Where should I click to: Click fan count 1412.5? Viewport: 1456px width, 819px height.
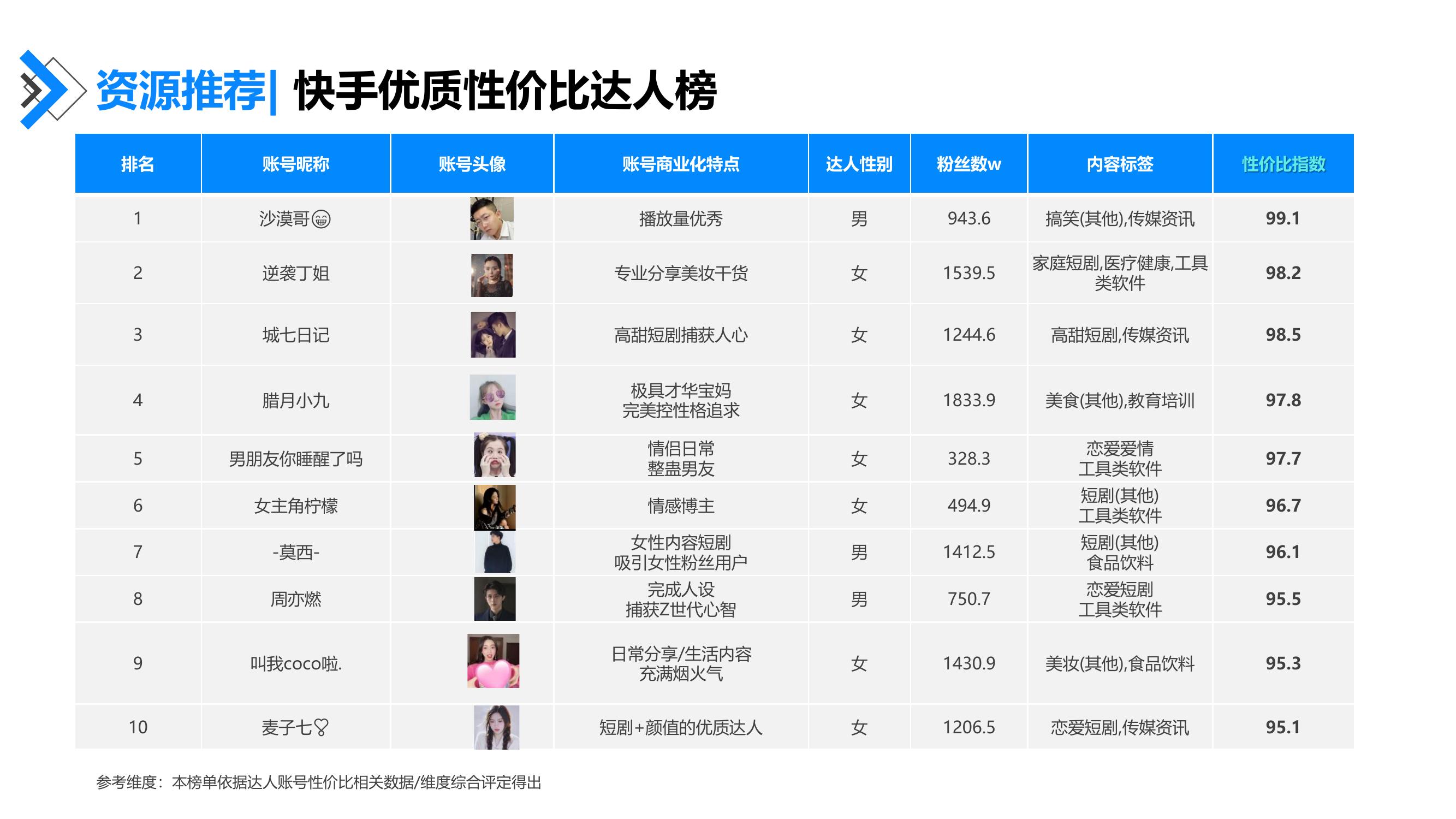[969, 552]
